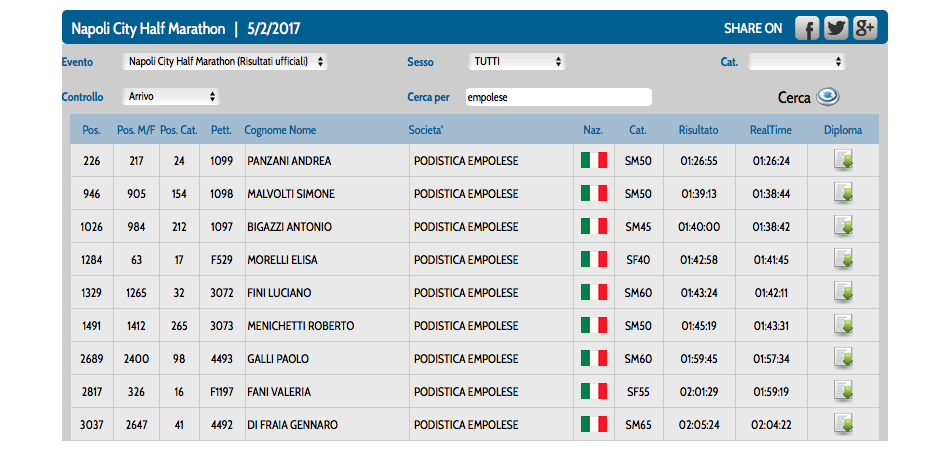Download diploma for GALLI PAOLO
Image resolution: width=947 pixels, height=454 pixels.
click(x=843, y=359)
